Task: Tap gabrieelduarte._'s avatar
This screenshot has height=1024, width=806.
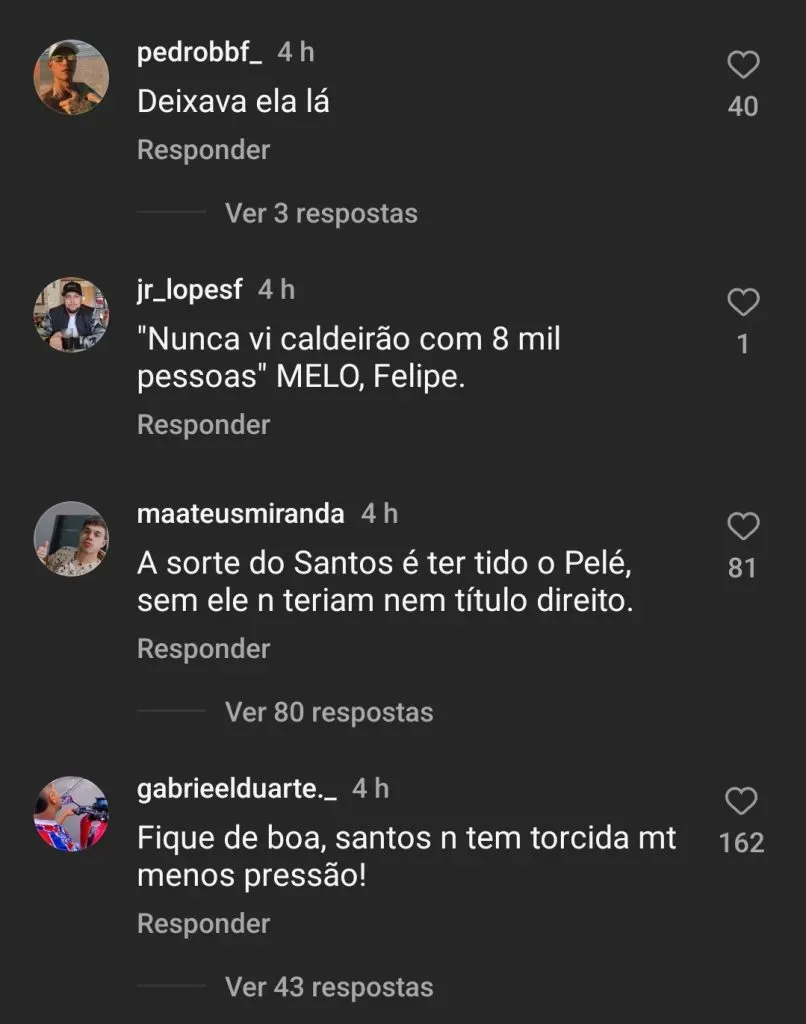Action: [x=72, y=813]
